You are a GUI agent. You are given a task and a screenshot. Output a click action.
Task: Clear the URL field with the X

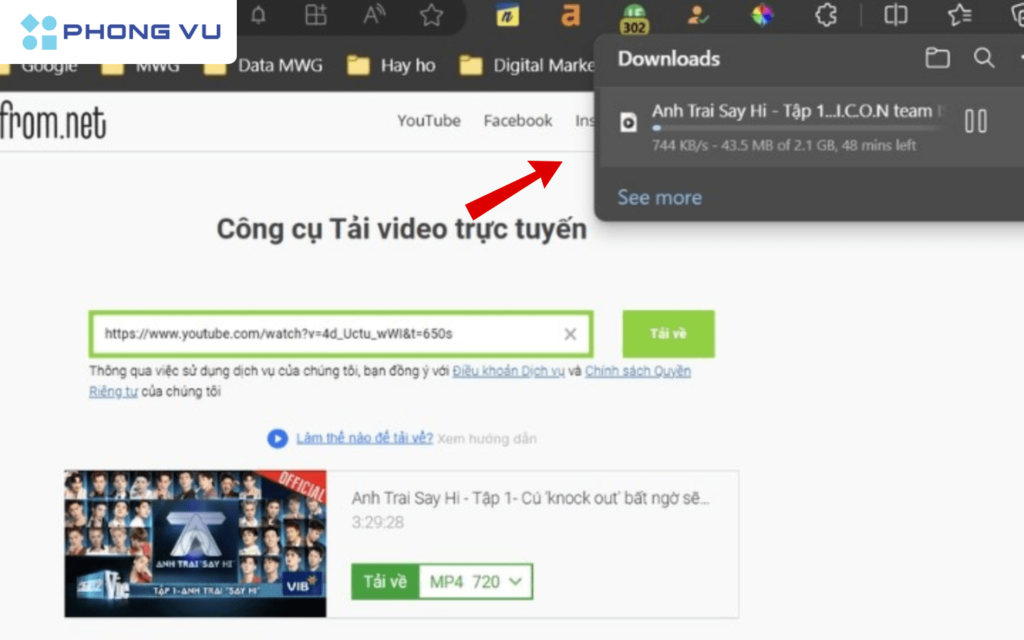pos(570,334)
